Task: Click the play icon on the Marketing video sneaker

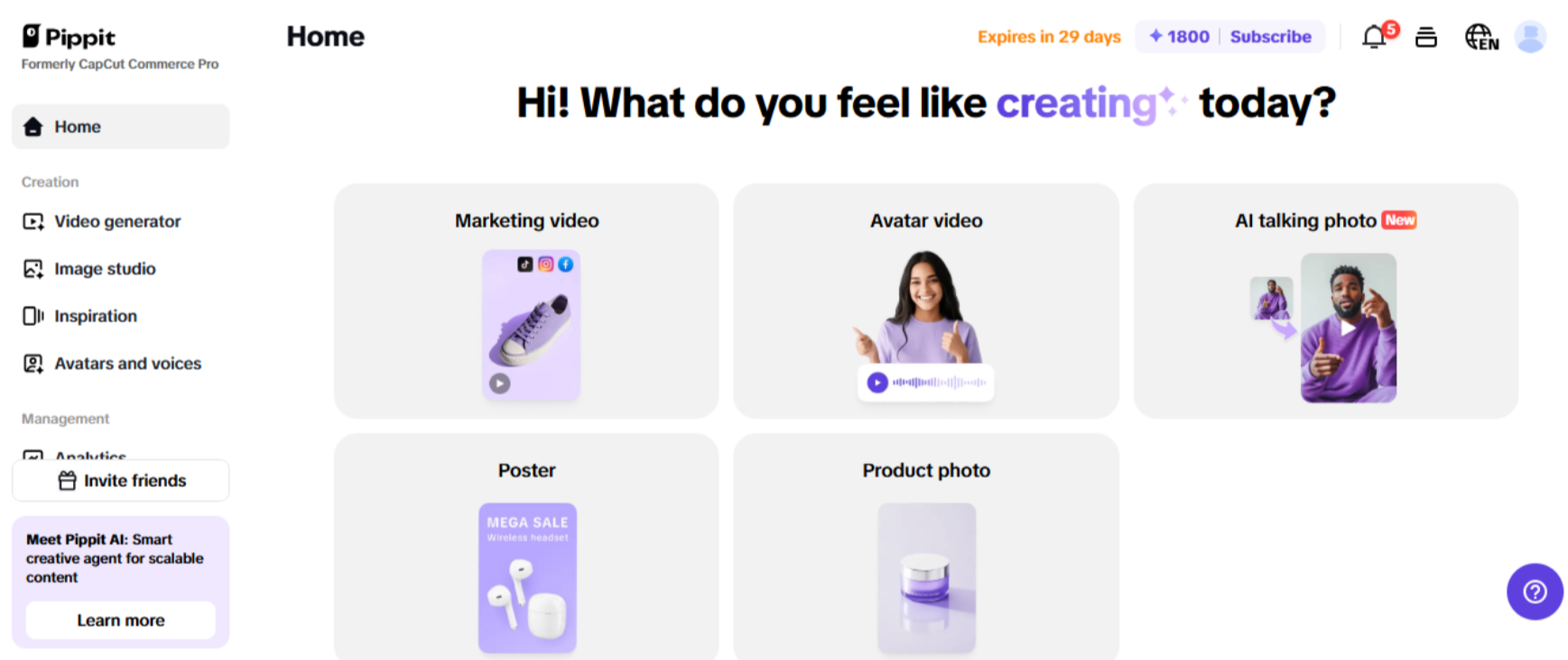Action: click(x=500, y=384)
